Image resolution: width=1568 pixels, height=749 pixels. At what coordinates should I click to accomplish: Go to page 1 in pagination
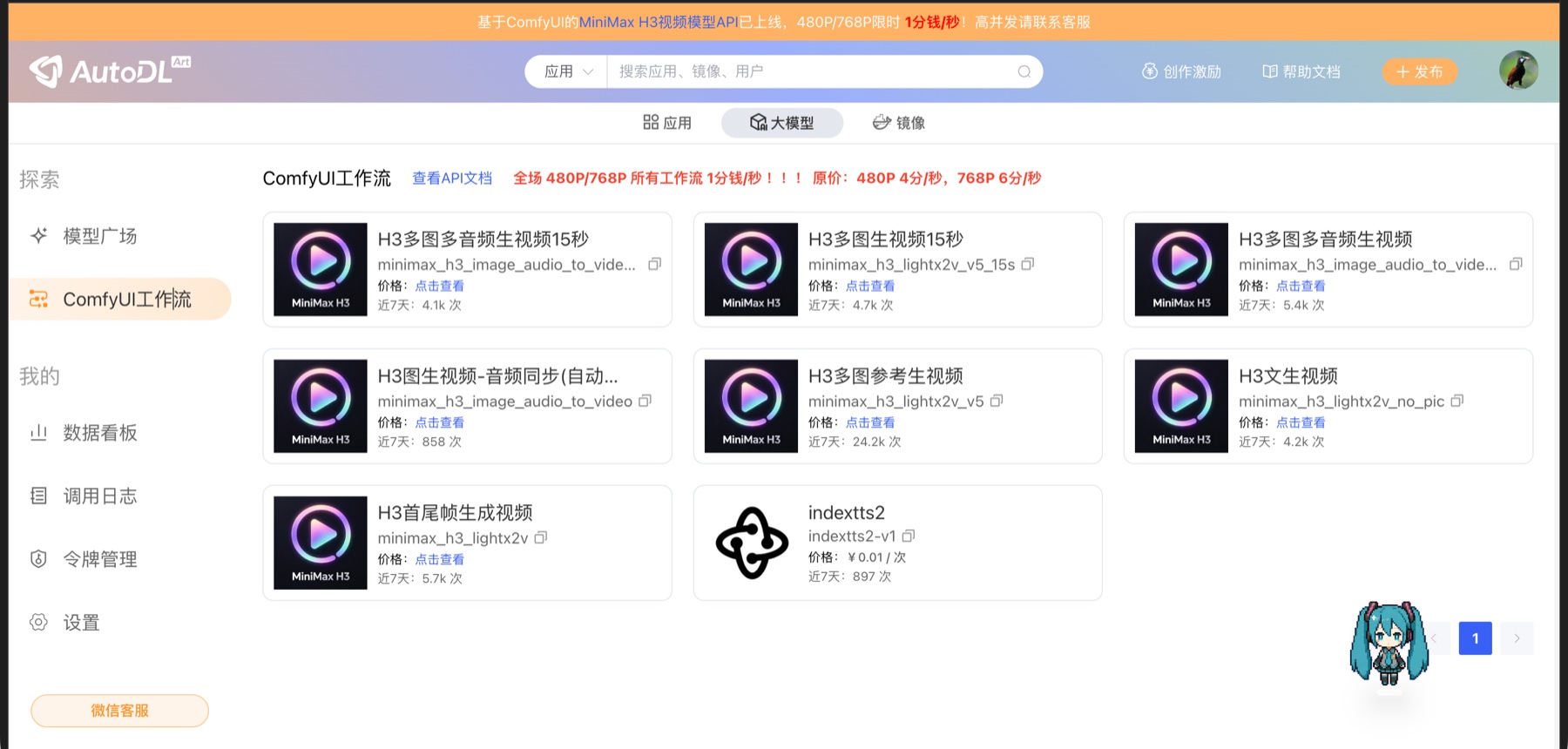pos(1476,638)
